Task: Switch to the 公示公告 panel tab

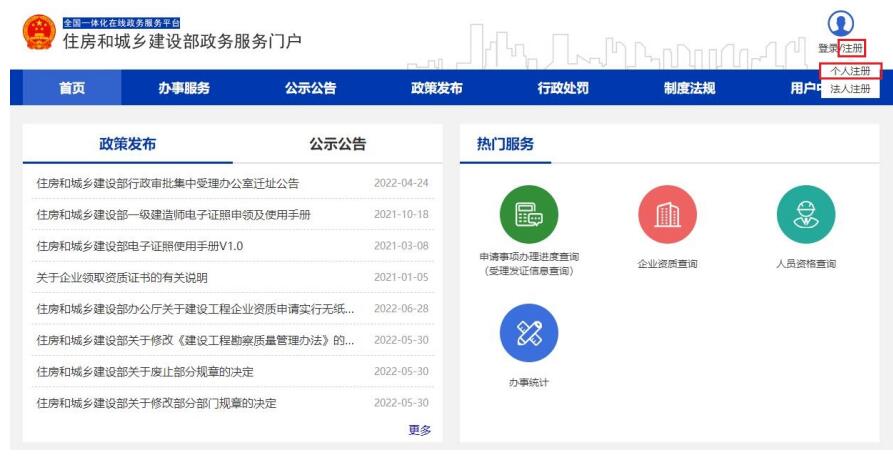Action: [337, 144]
